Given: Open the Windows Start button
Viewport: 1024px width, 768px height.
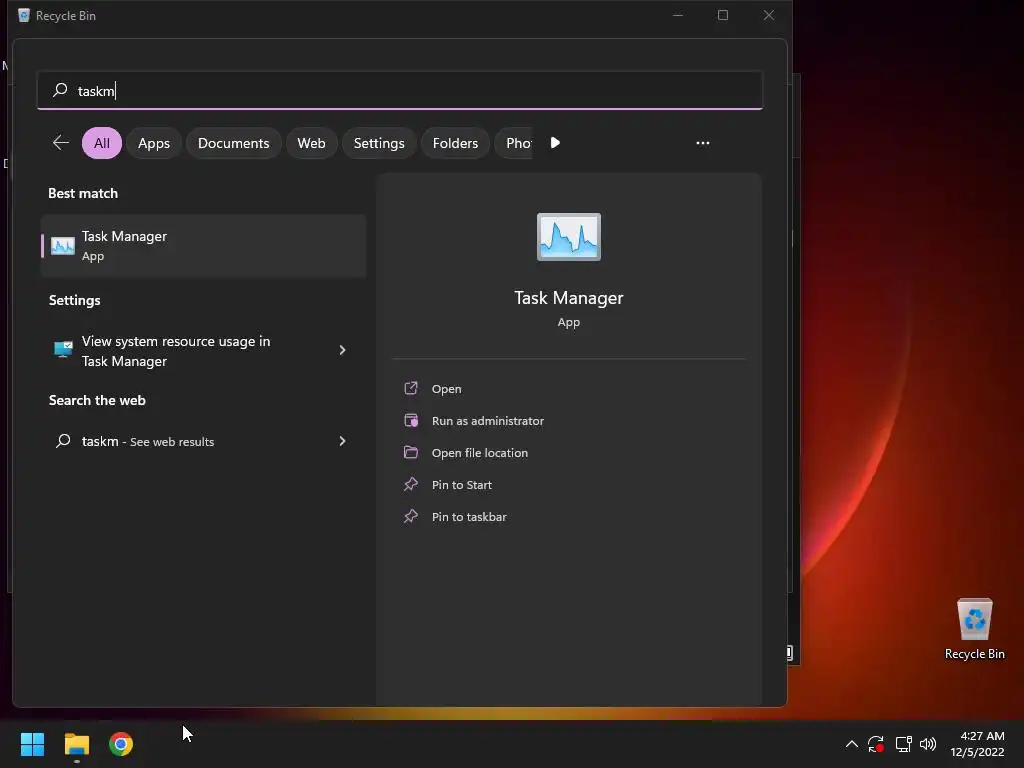Looking at the screenshot, I should [32, 744].
